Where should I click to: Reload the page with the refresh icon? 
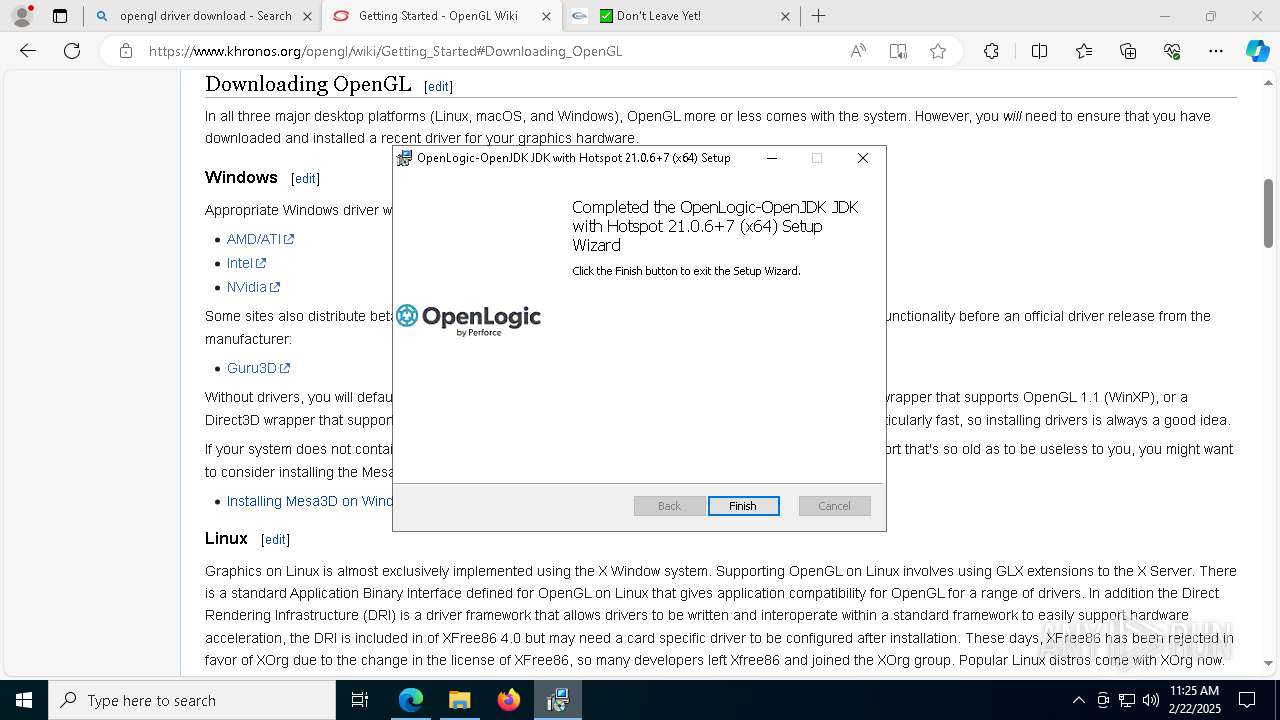pos(72,51)
